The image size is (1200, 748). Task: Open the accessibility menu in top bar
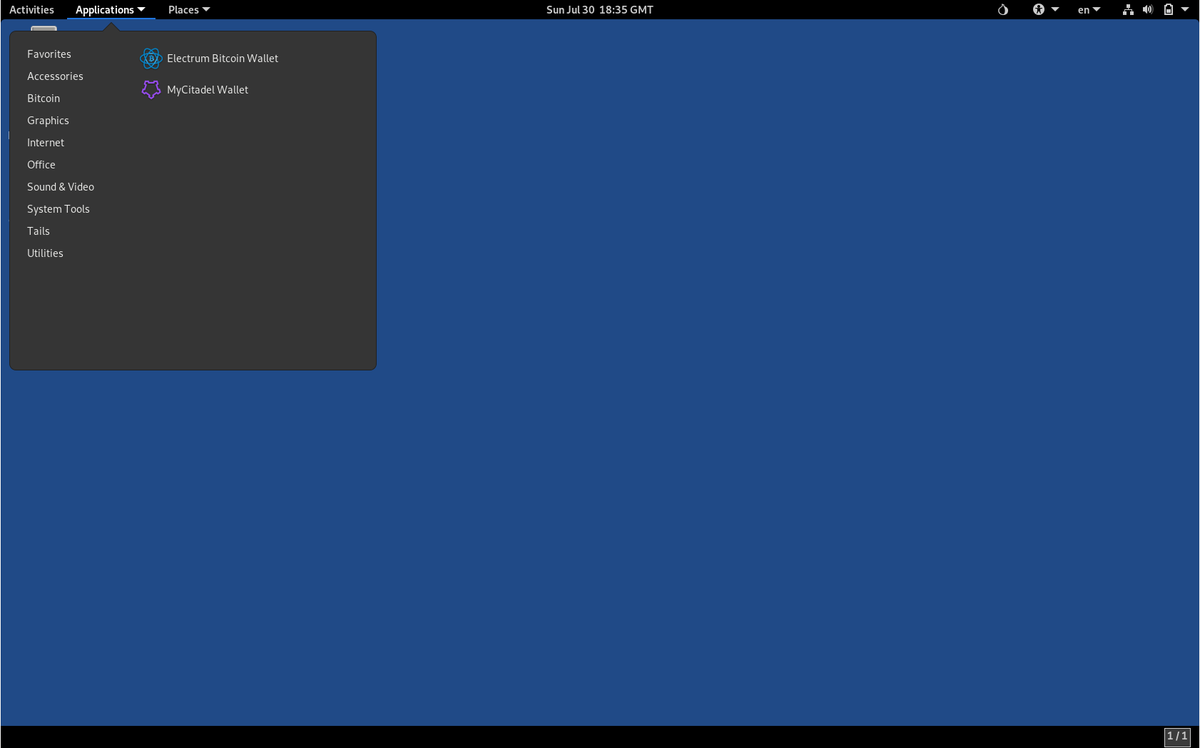click(1045, 10)
